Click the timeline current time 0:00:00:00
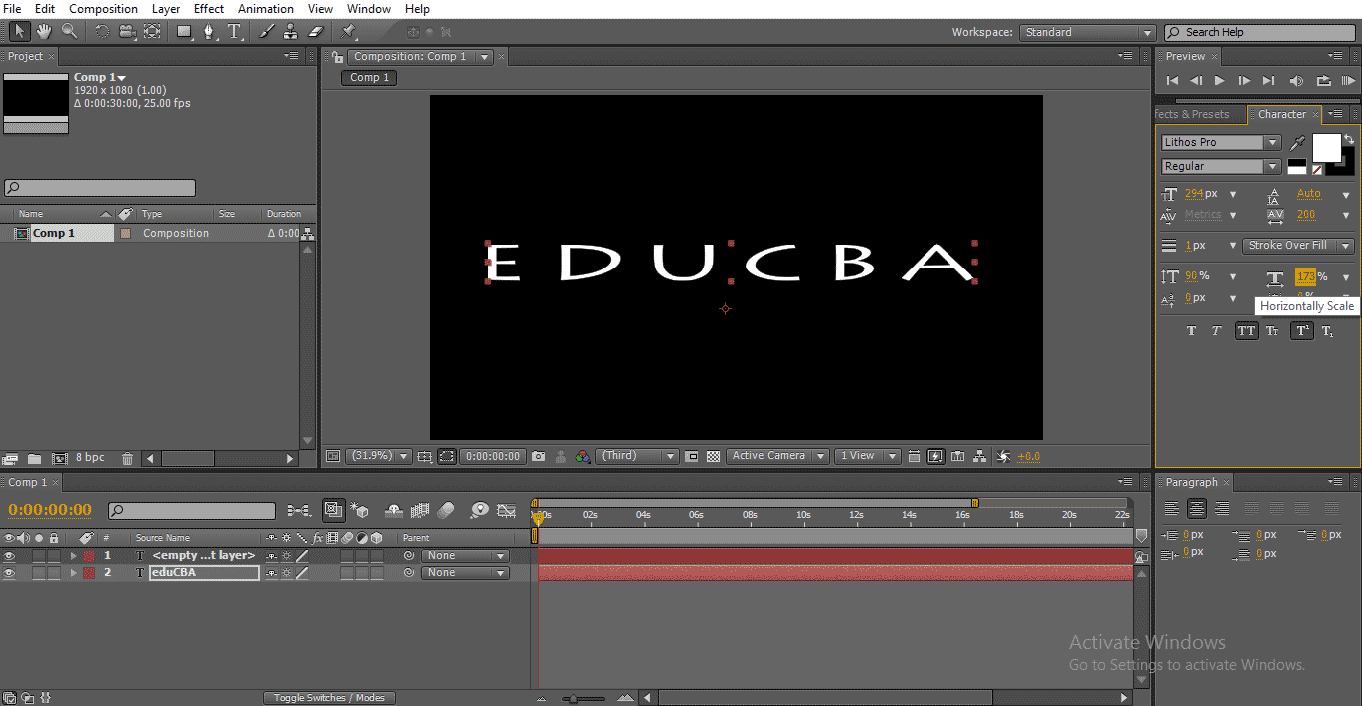This screenshot has height=706, width=1362. pos(50,510)
